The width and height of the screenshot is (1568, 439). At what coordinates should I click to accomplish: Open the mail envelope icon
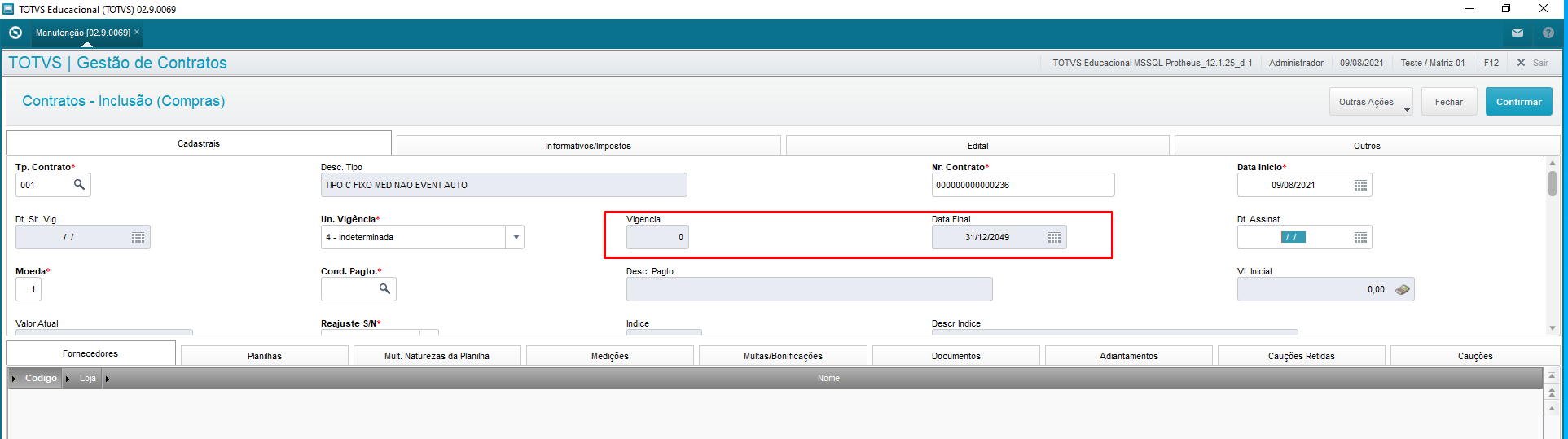pos(1517,33)
